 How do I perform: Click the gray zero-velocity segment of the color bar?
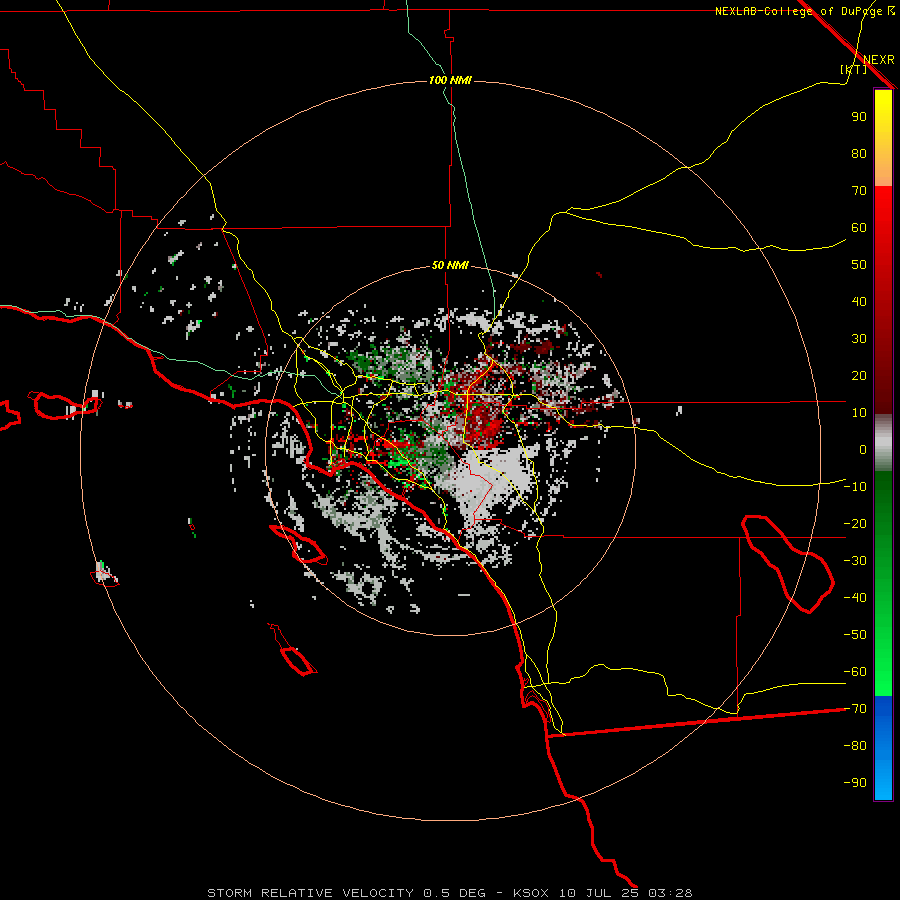click(883, 443)
